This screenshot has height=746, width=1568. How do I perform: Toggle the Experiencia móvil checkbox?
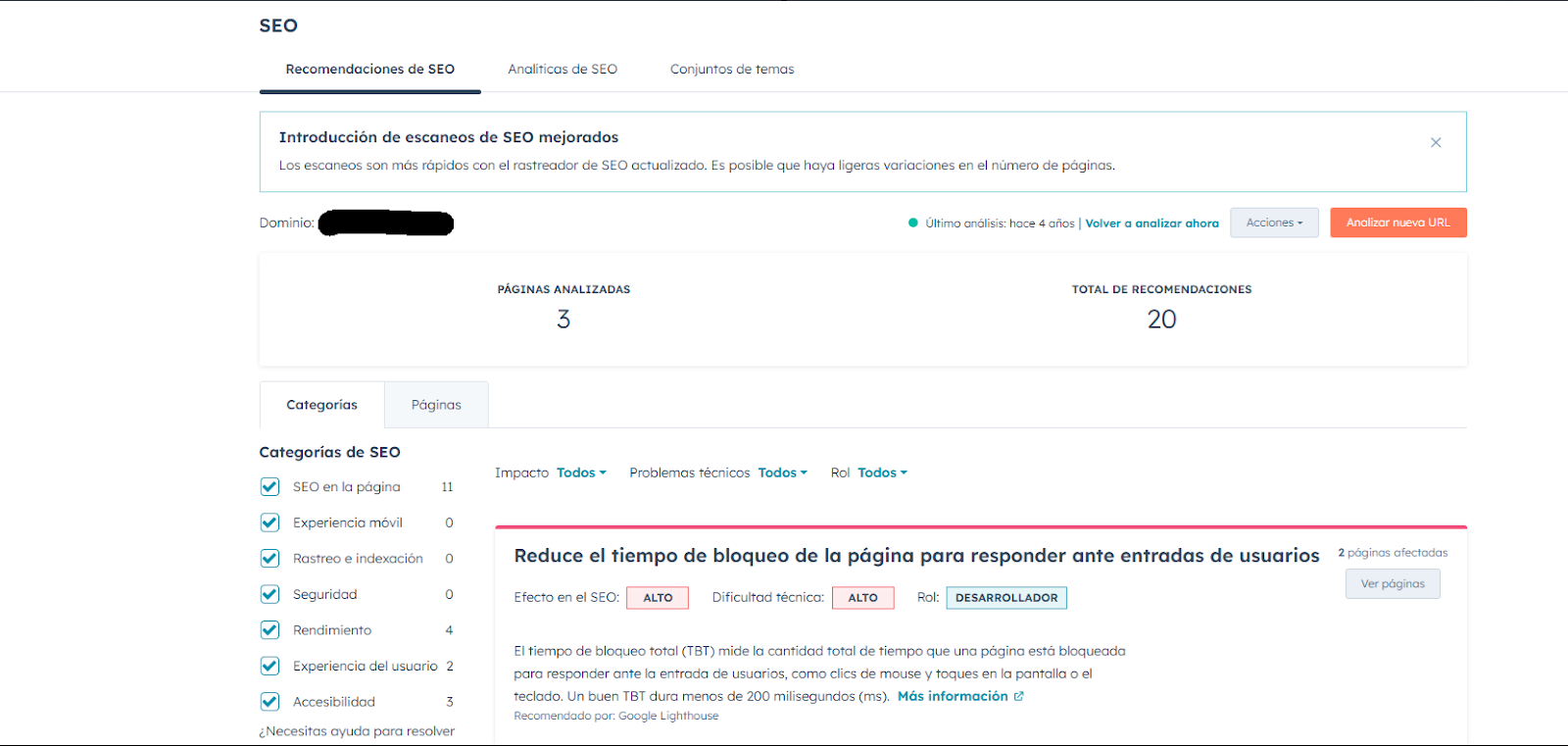click(x=270, y=522)
